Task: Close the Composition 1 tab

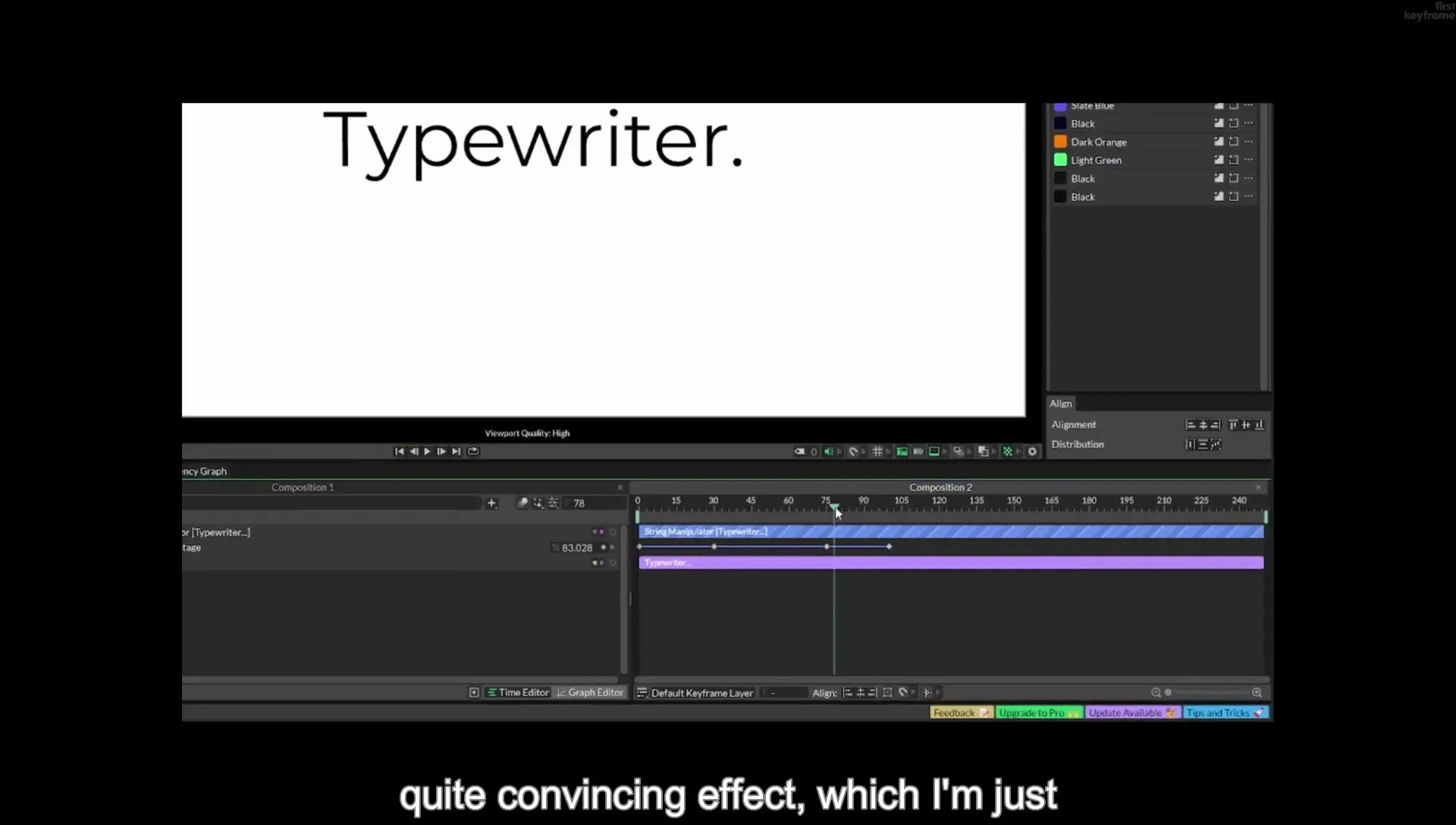Action: (x=620, y=488)
